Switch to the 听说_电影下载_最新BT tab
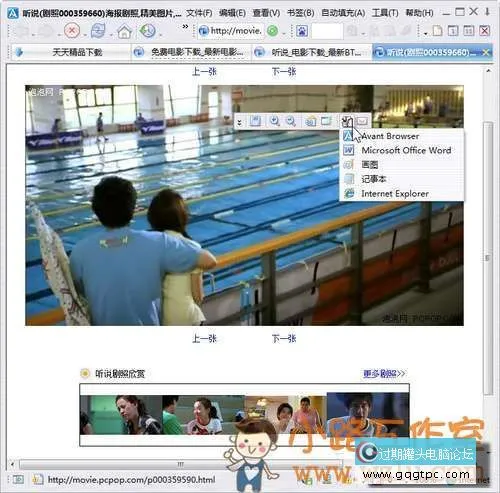 tap(311, 52)
